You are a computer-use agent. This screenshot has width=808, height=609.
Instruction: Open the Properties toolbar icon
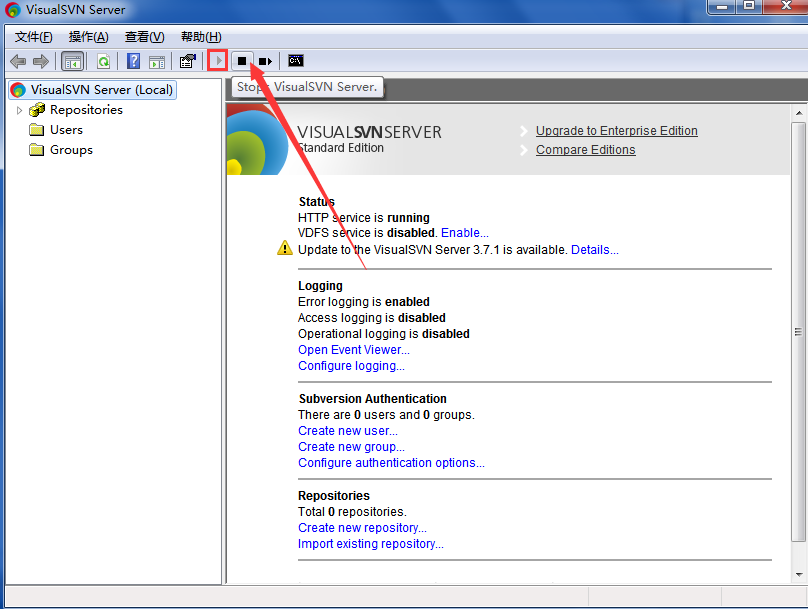[188, 61]
